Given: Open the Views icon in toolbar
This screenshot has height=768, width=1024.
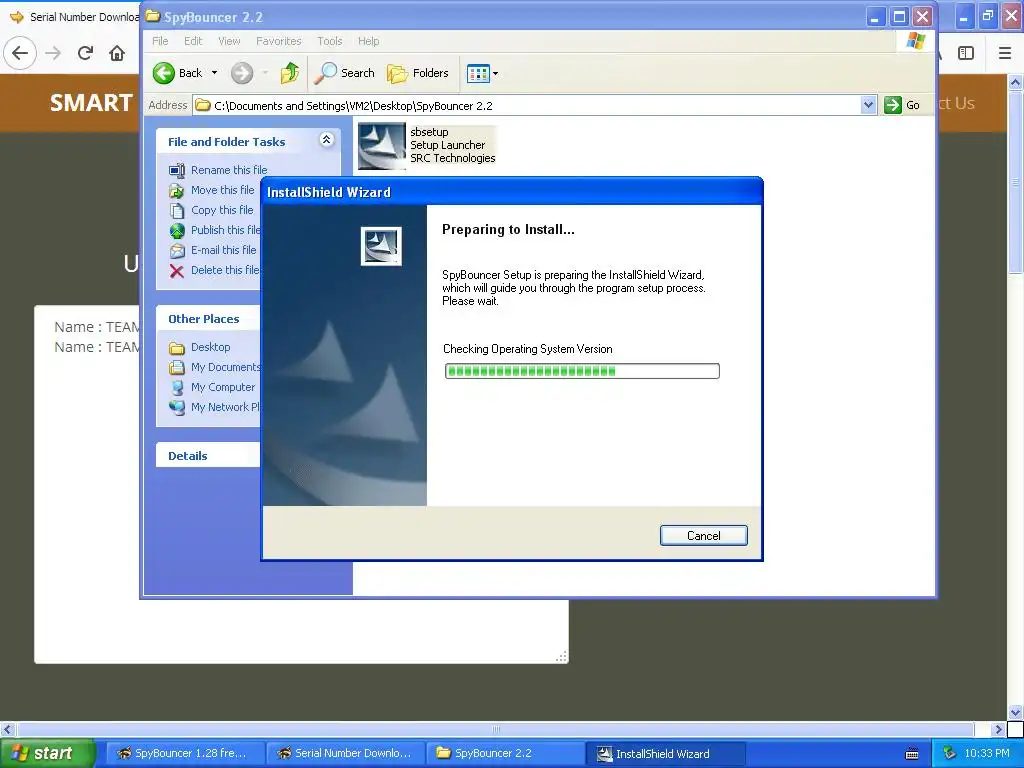Looking at the screenshot, I should point(478,74).
